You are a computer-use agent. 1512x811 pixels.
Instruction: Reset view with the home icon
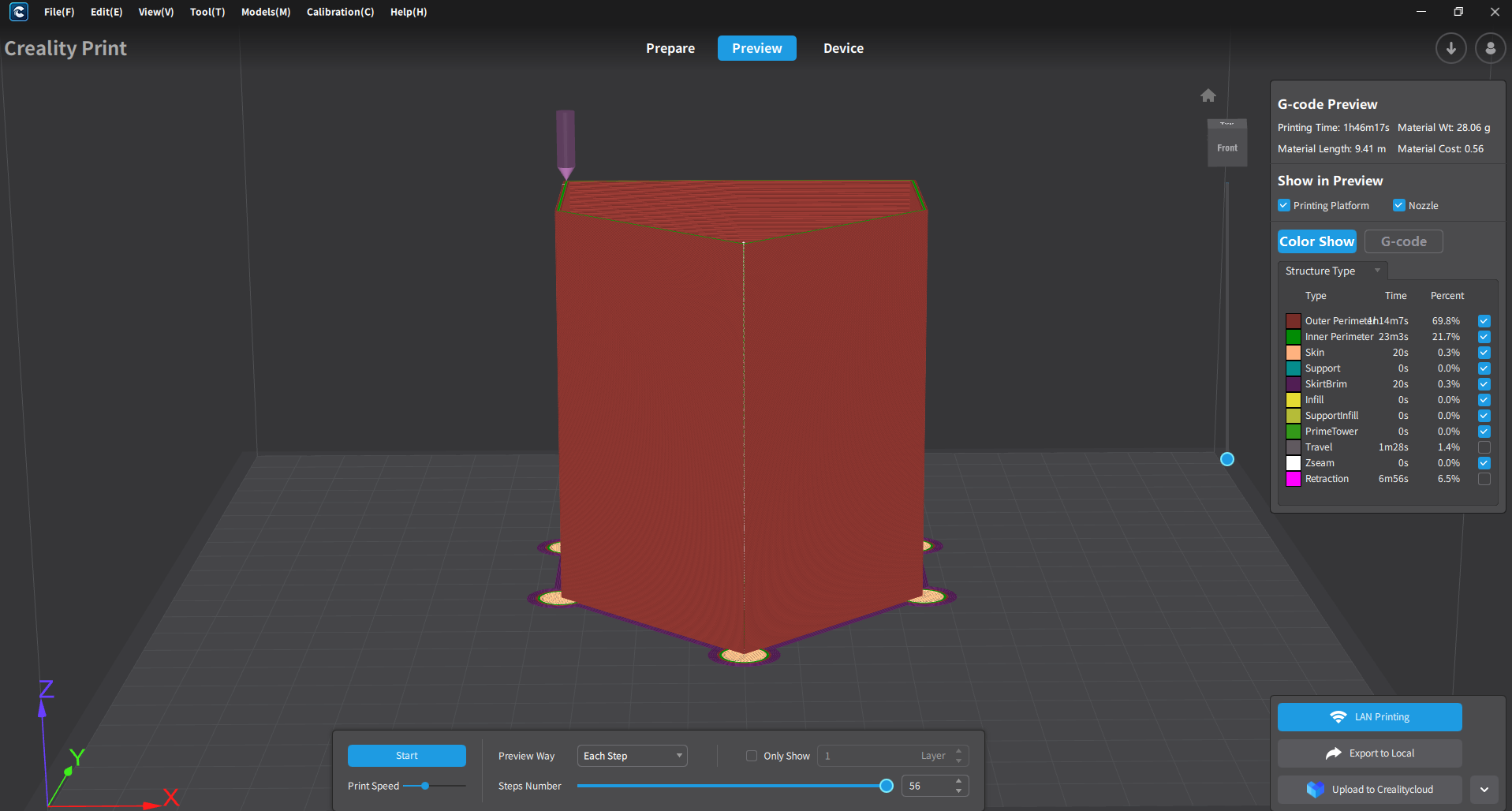(x=1208, y=95)
